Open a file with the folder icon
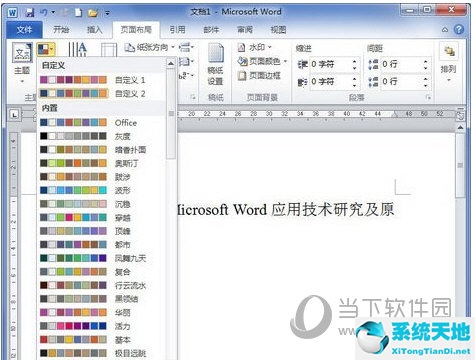The height and width of the screenshot is (360, 475). 93,13
